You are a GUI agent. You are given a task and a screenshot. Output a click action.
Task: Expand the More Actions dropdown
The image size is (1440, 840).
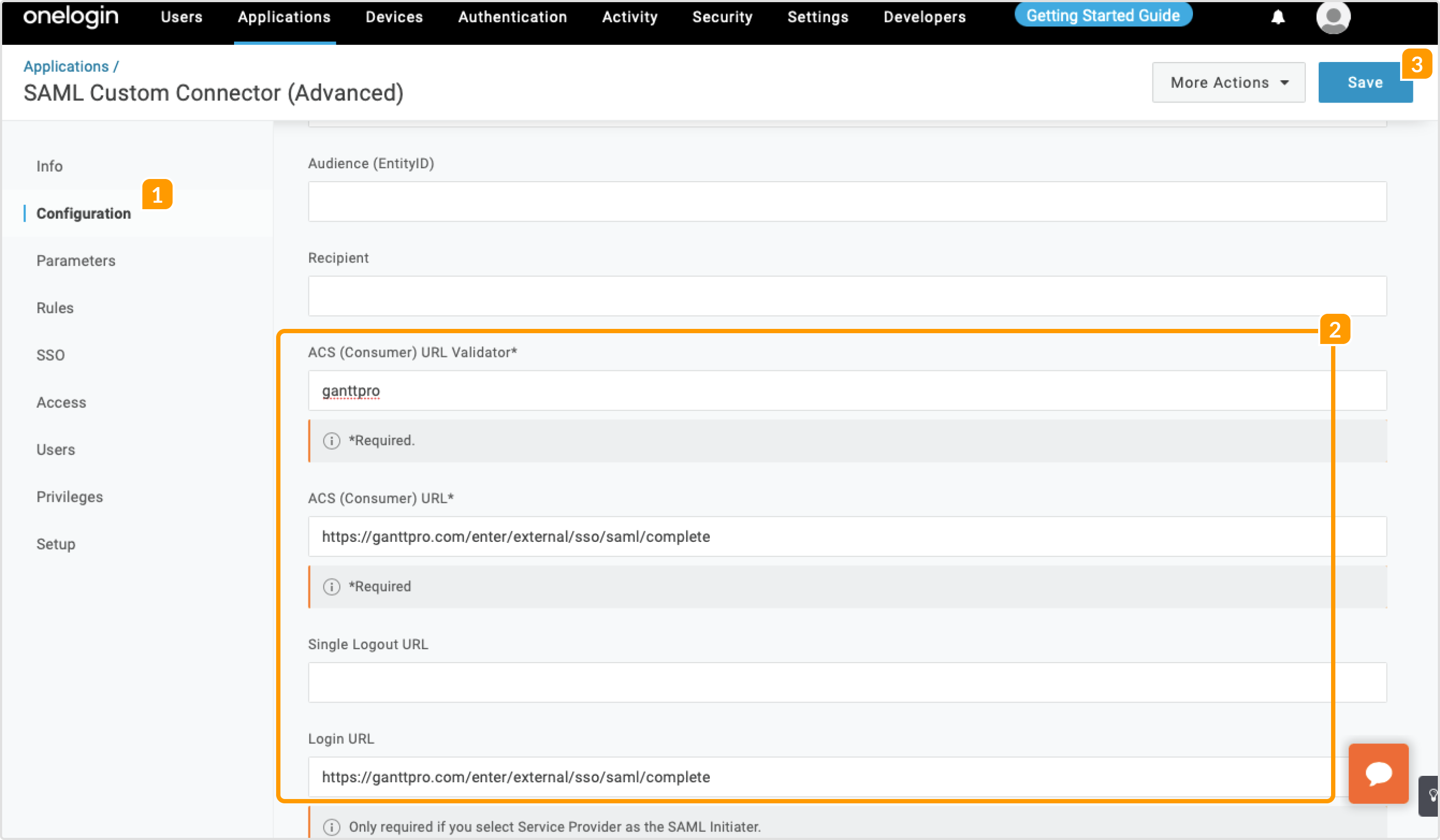click(1228, 82)
